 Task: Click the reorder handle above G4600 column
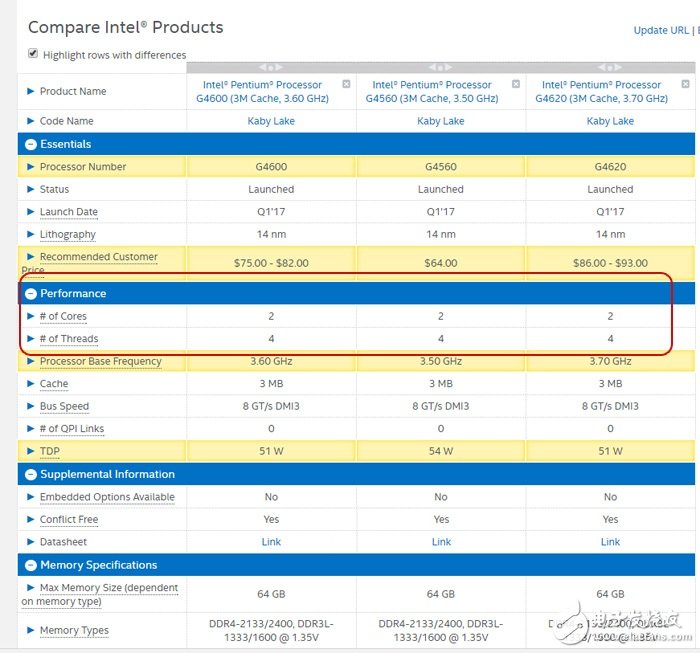271,68
